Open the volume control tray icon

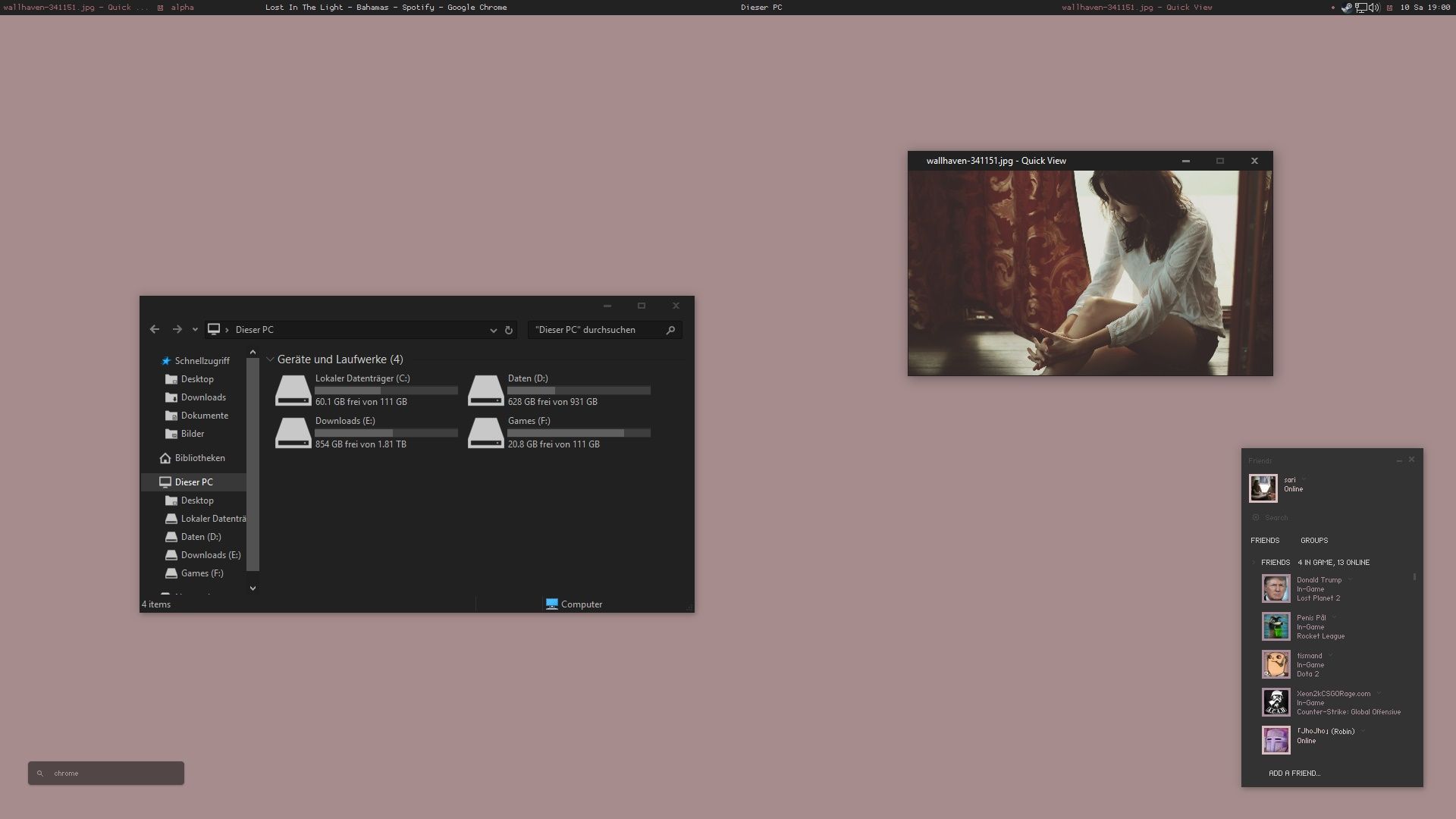1374,8
